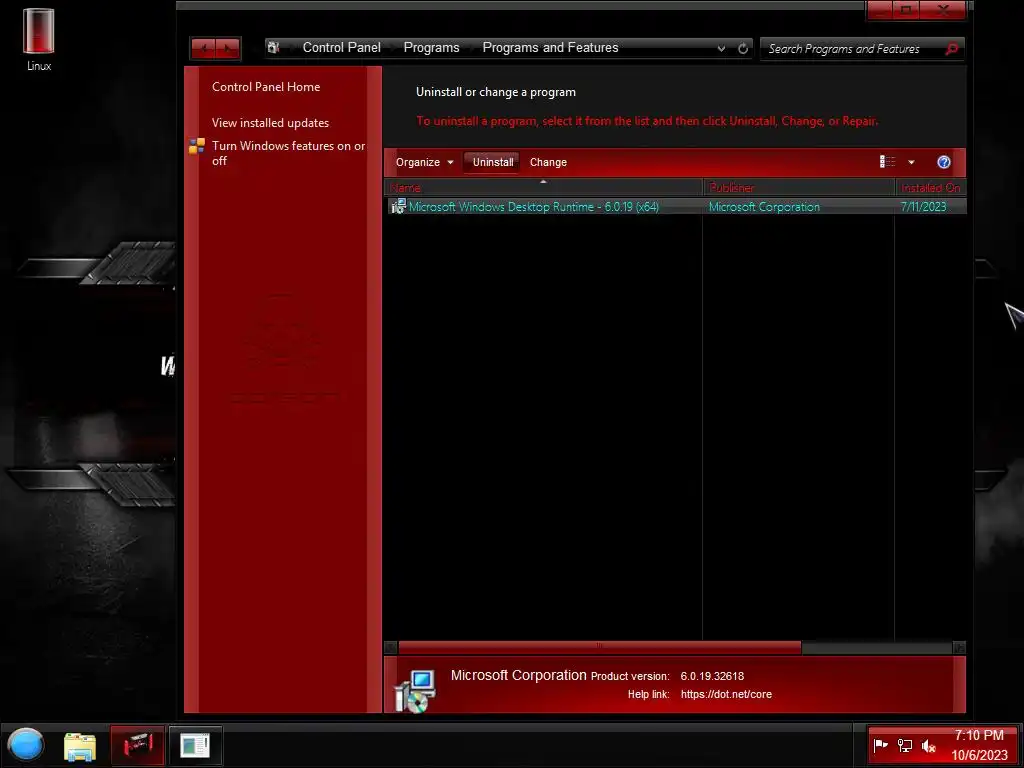
Task: Open the help question mark icon
Action: 943,163
